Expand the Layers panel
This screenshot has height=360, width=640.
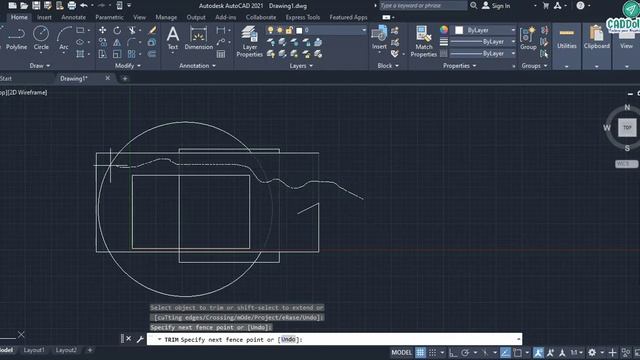pos(301,65)
